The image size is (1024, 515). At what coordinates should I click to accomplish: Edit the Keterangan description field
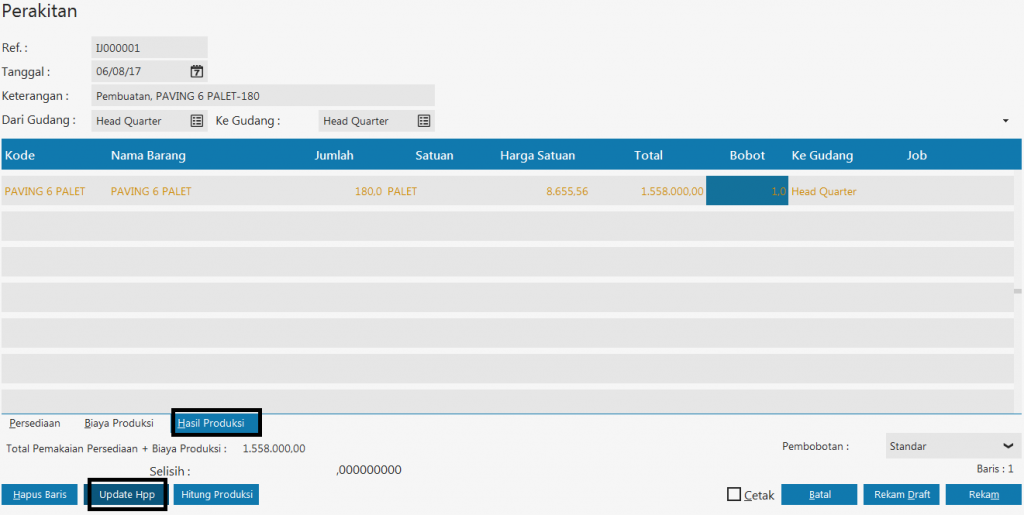point(262,96)
